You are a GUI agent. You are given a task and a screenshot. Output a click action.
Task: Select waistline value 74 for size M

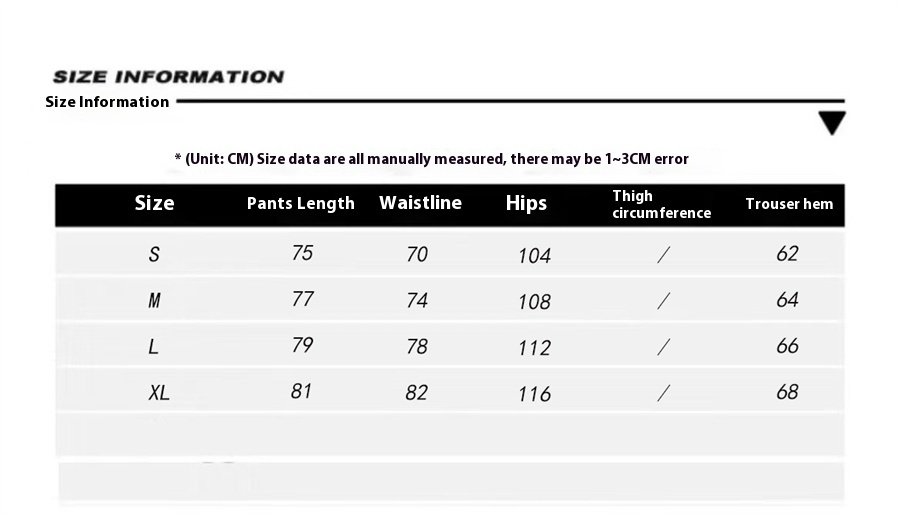(417, 301)
